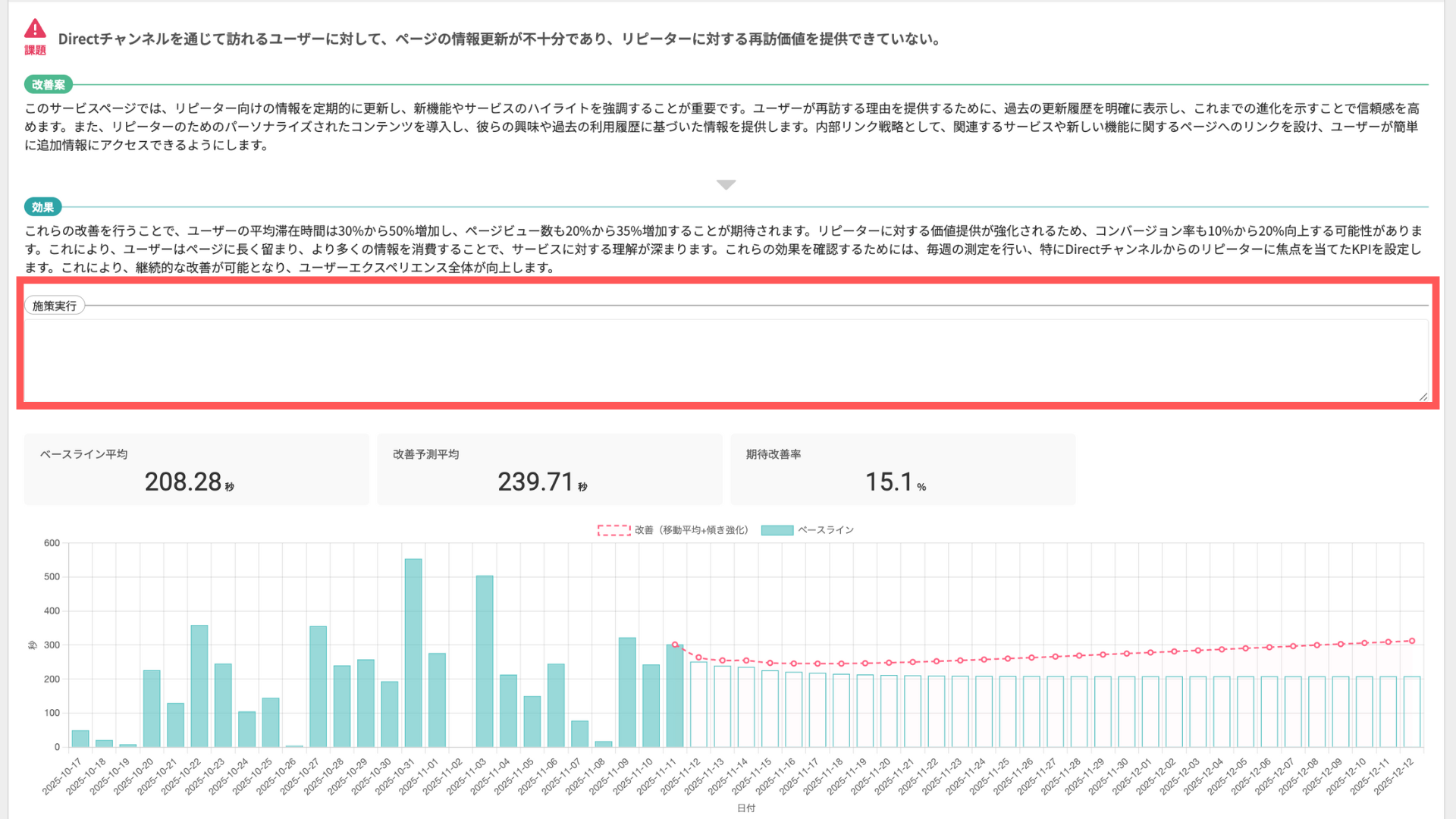Click the 期待改善率 15.1% card
The height and width of the screenshot is (819, 1456).
point(902,469)
